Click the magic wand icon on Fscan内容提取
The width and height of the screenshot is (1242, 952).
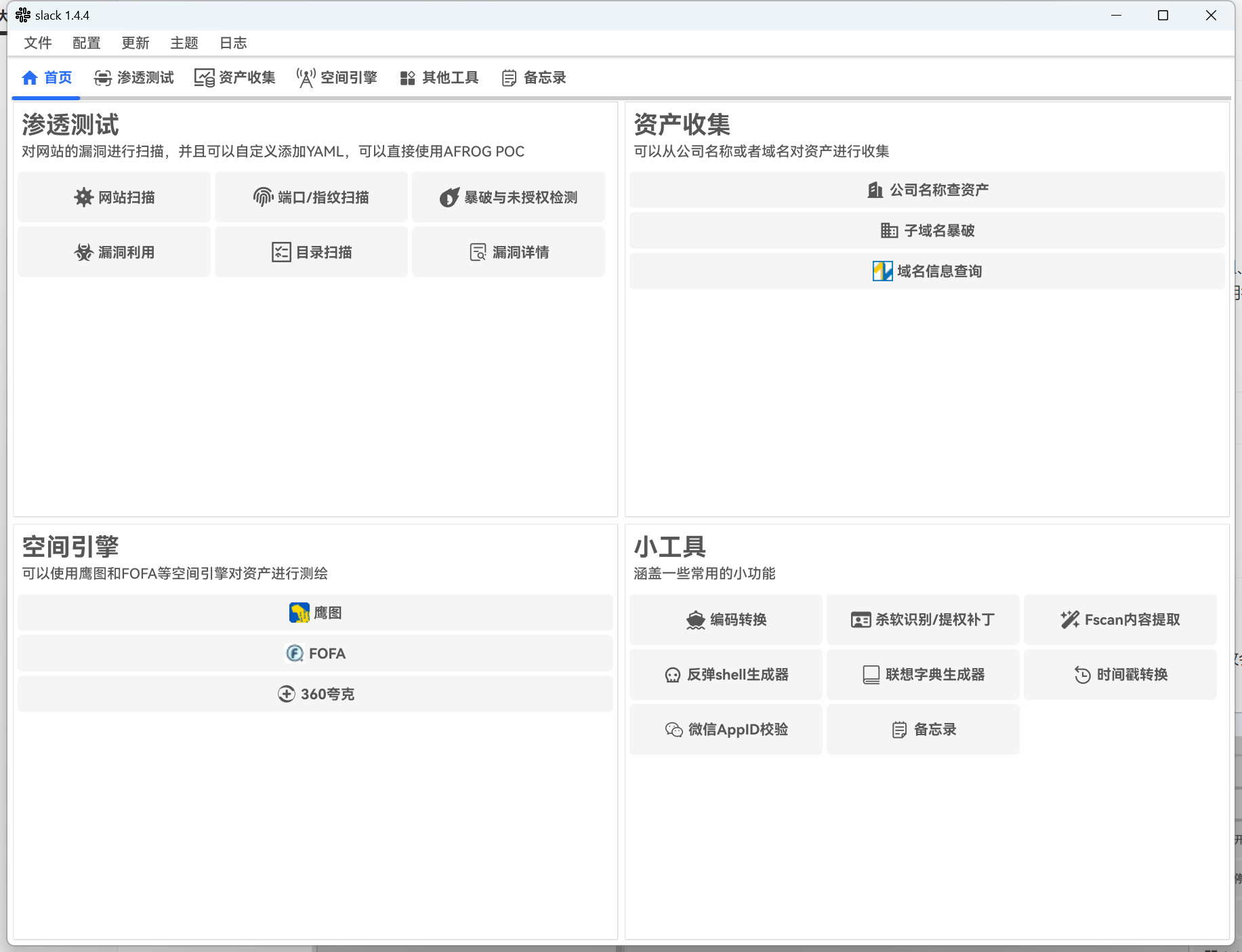pos(1070,620)
